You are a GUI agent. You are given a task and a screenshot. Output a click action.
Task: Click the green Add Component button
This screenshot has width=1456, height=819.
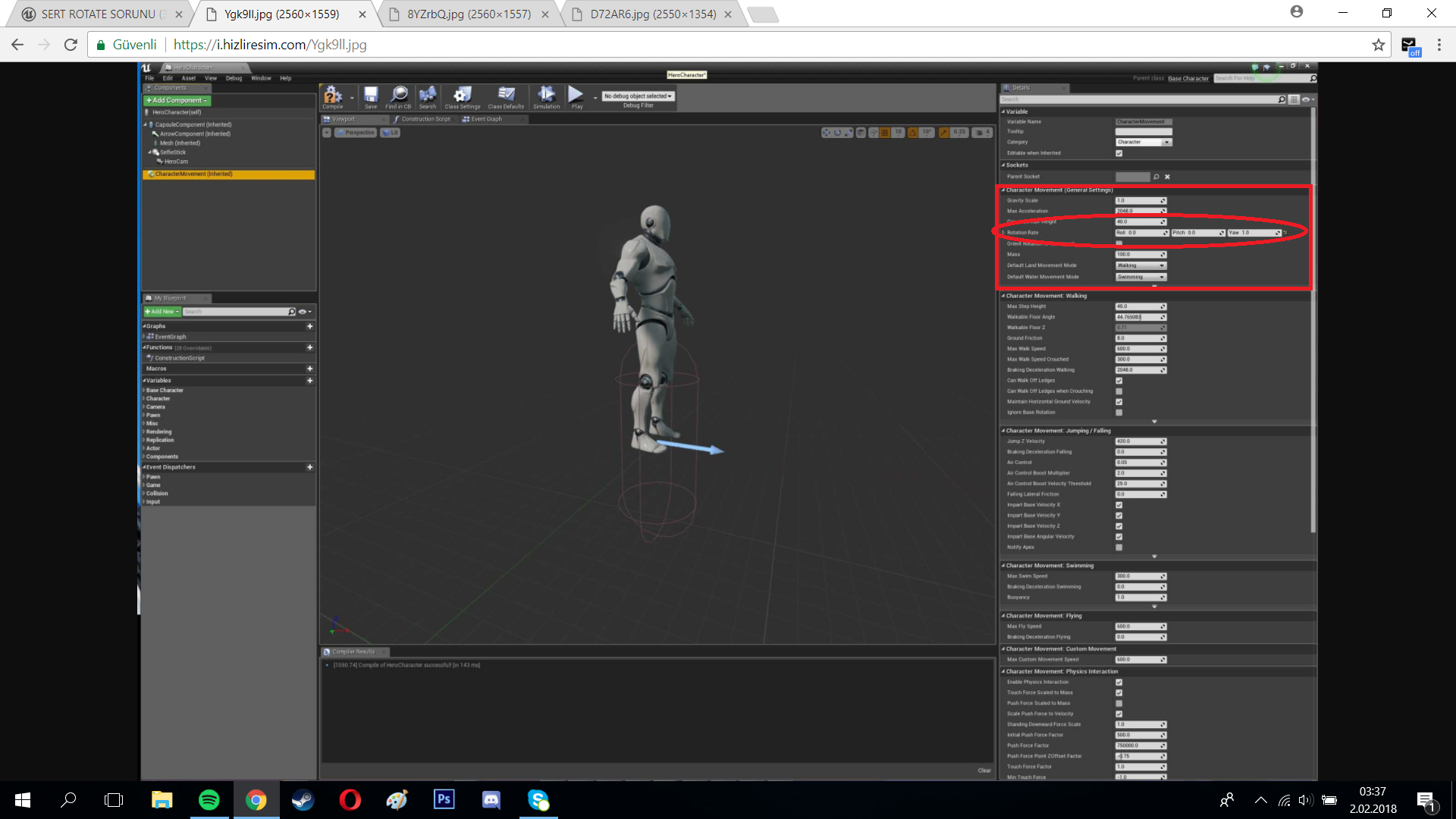[x=177, y=100]
